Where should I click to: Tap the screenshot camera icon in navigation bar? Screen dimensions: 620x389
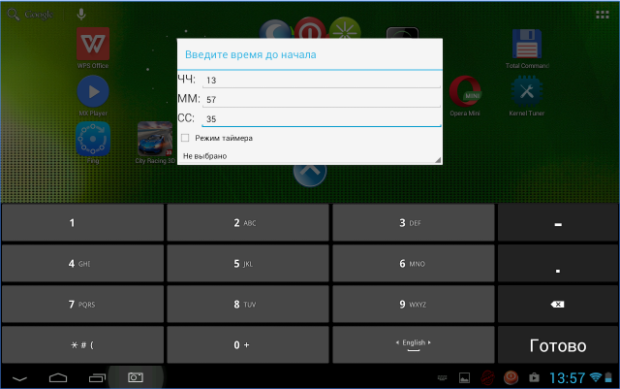pos(136,378)
